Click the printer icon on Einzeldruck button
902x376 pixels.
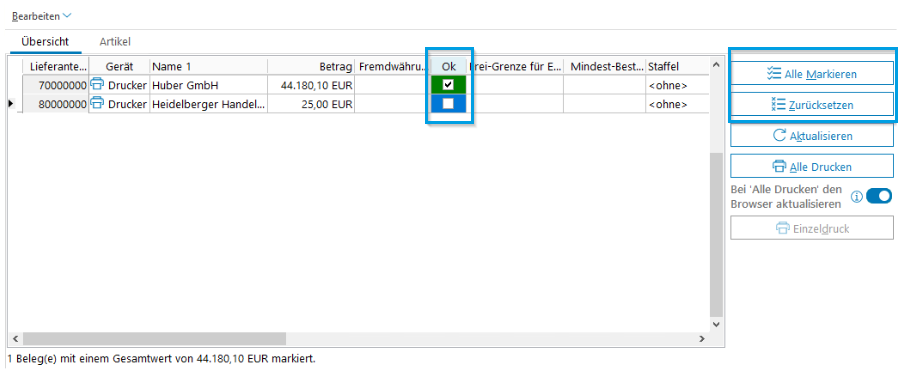[x=783, y=228]
